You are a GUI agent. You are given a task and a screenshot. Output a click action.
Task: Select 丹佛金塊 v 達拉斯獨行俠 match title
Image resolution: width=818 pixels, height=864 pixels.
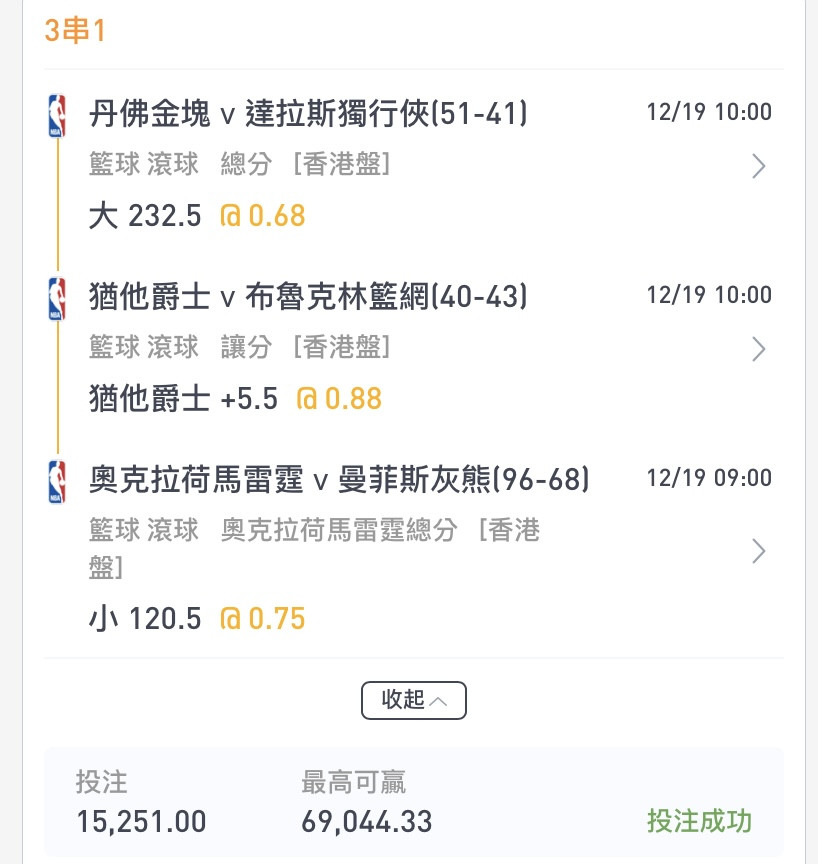pyautogui.click(x=308, y=114)
